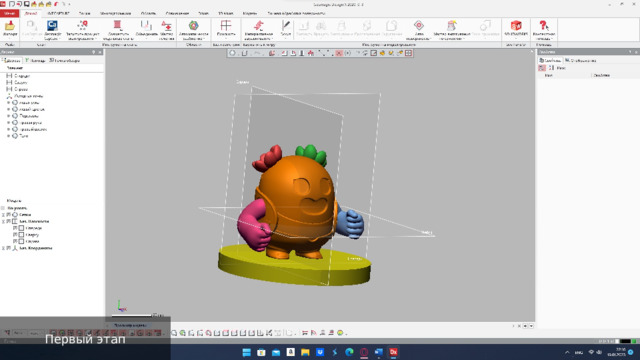Open the red Menu tab

point(9,13)
